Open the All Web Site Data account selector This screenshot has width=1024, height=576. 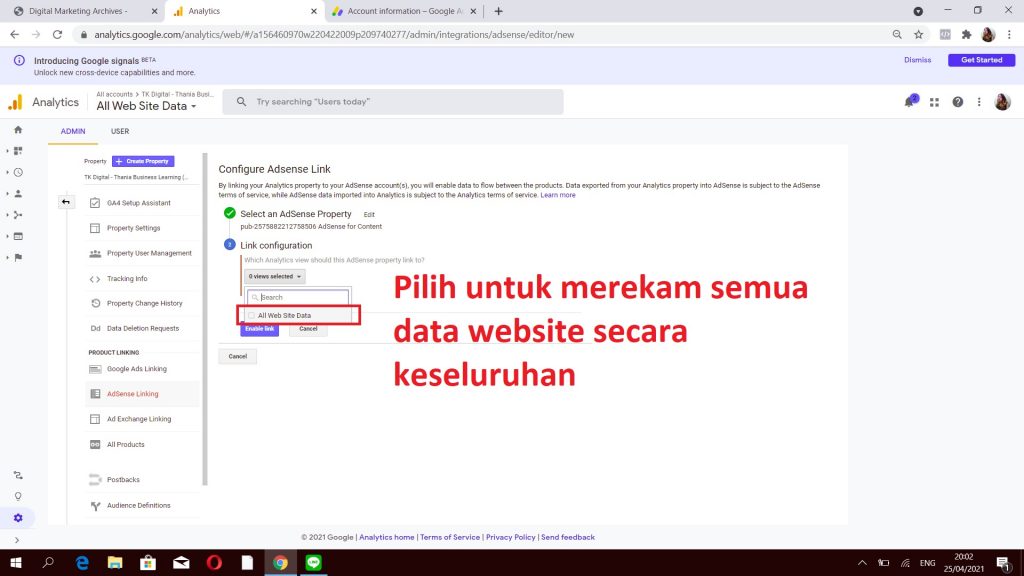[x=146, y=106]
